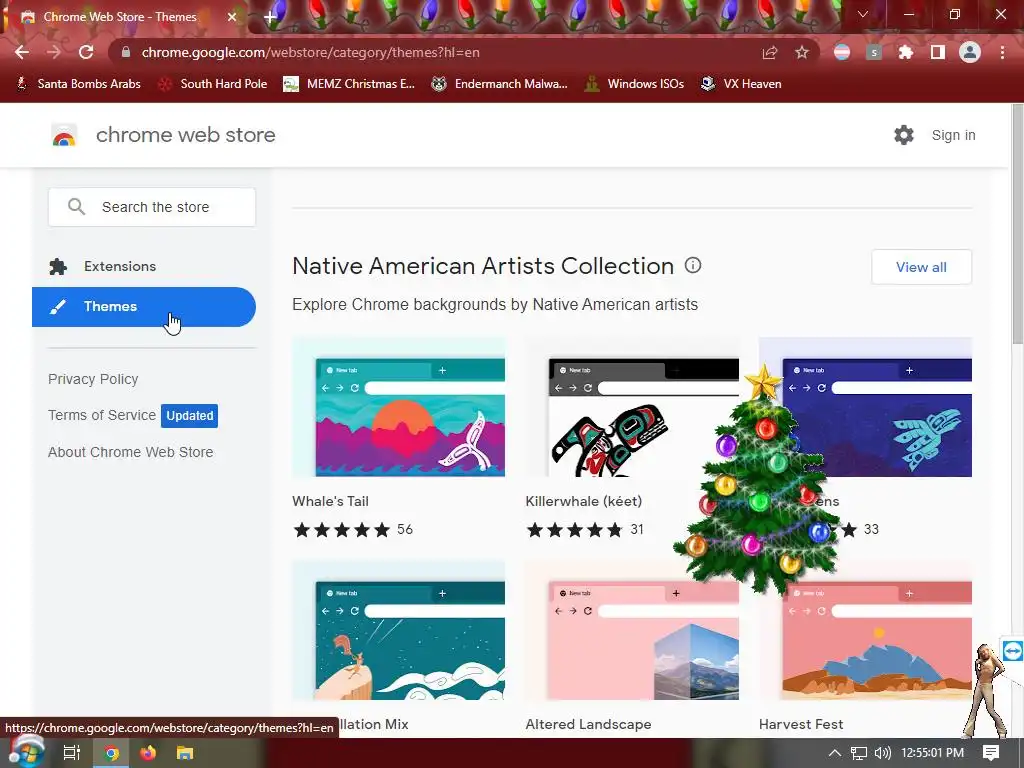This screenshot has height=768, width=1024.
Task: Go back using the browser back arrow
Action: coord(22,52)
